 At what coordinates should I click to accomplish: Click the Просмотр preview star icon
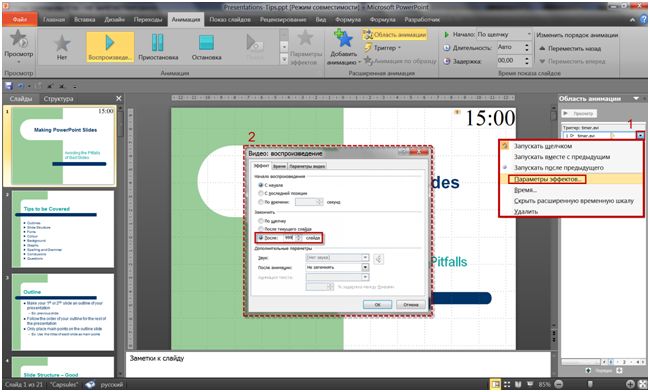18,39
